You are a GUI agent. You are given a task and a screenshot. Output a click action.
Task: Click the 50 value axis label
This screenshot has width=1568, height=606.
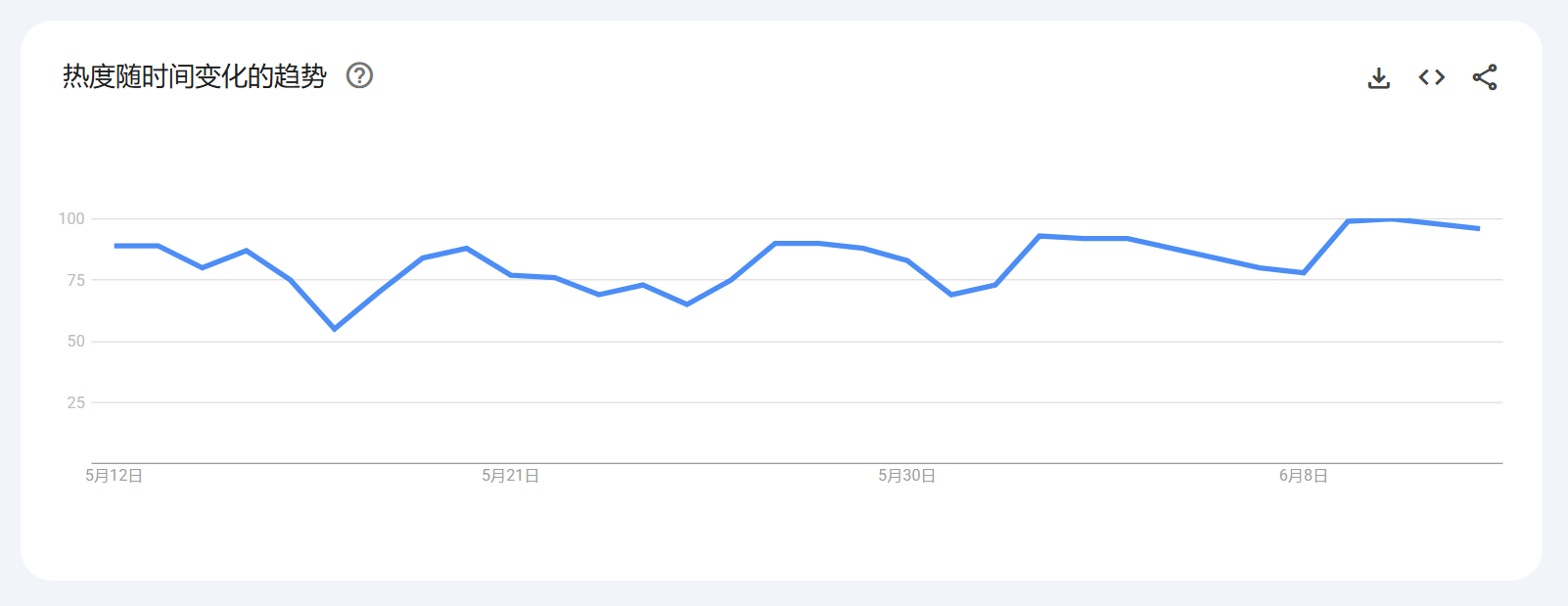point(76,341)
